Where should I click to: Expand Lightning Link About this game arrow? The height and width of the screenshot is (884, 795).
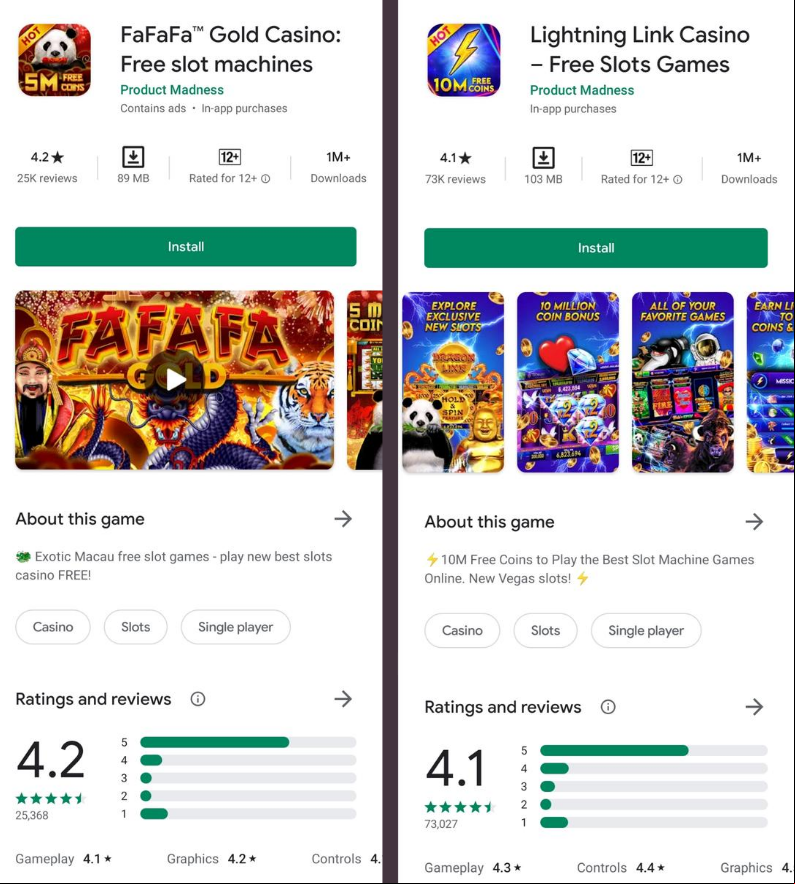tap(754, 521)
